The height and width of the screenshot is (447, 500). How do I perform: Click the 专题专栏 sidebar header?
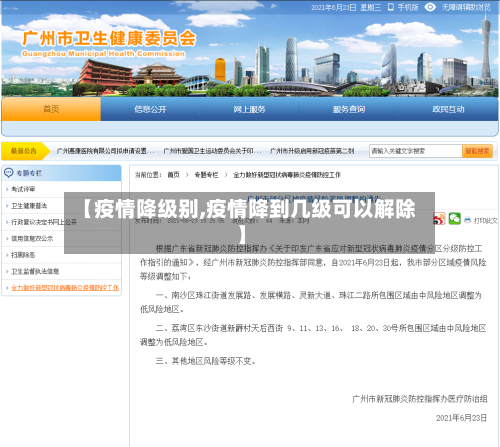[x=62, y=173]
